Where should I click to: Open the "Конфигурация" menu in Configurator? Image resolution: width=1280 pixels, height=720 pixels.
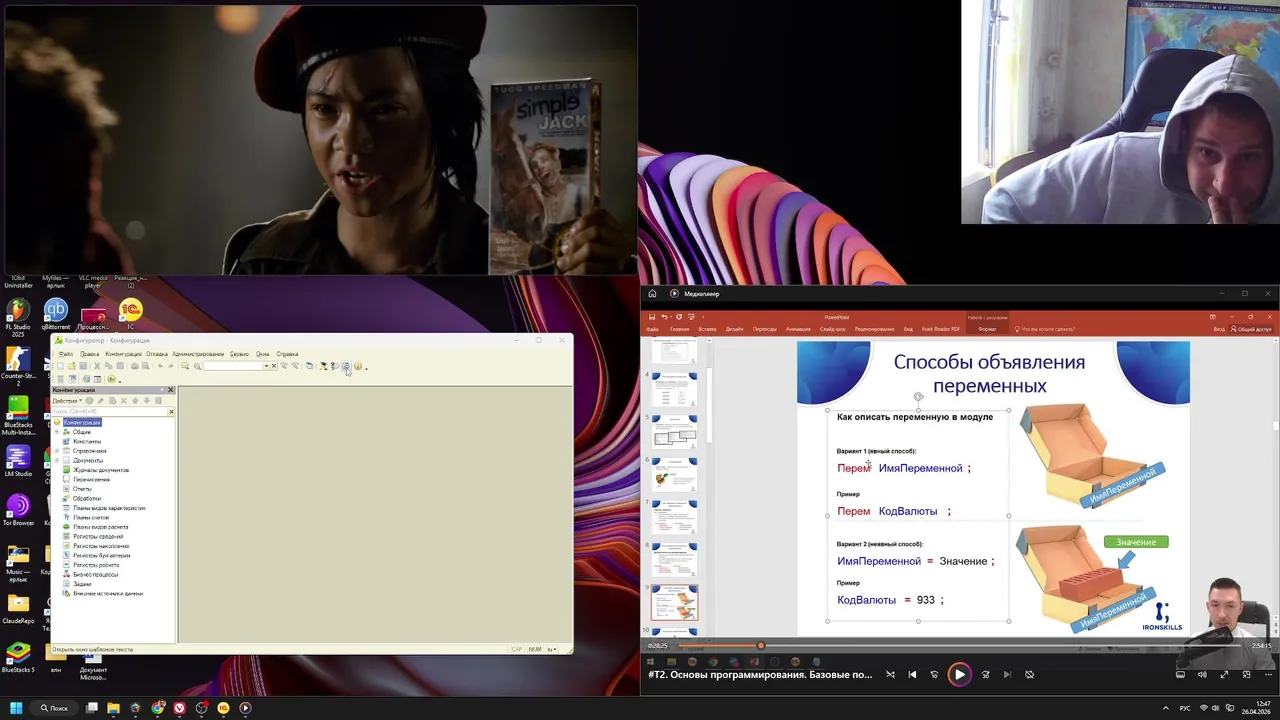(x=123, y=354)
